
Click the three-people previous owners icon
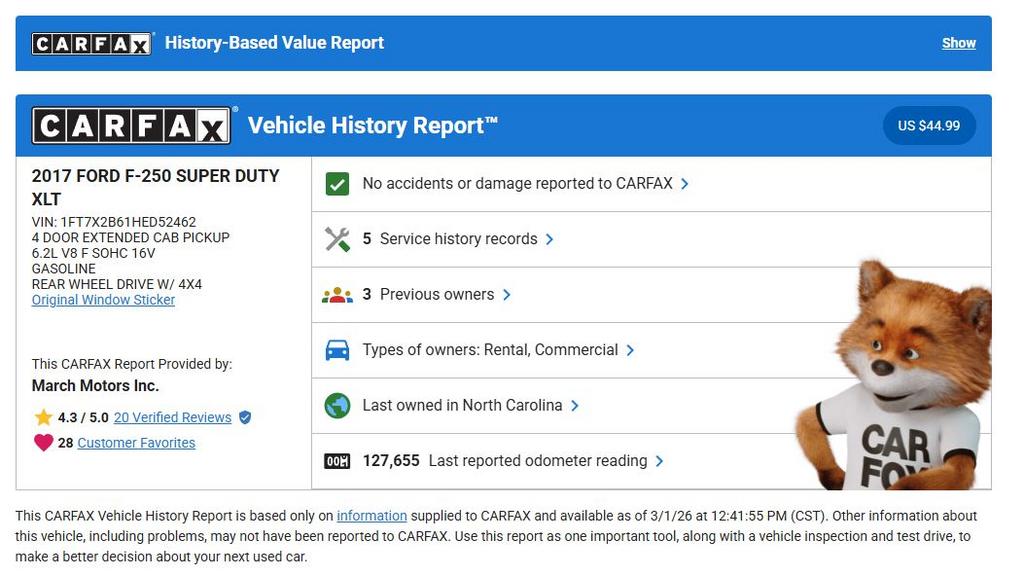click(338, 295)
